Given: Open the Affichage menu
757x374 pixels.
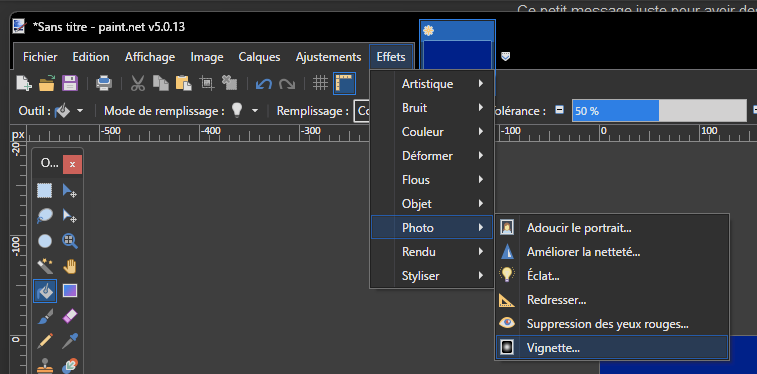Looking at the screenshot, I should pyautogui.click(x=150, y=57).
